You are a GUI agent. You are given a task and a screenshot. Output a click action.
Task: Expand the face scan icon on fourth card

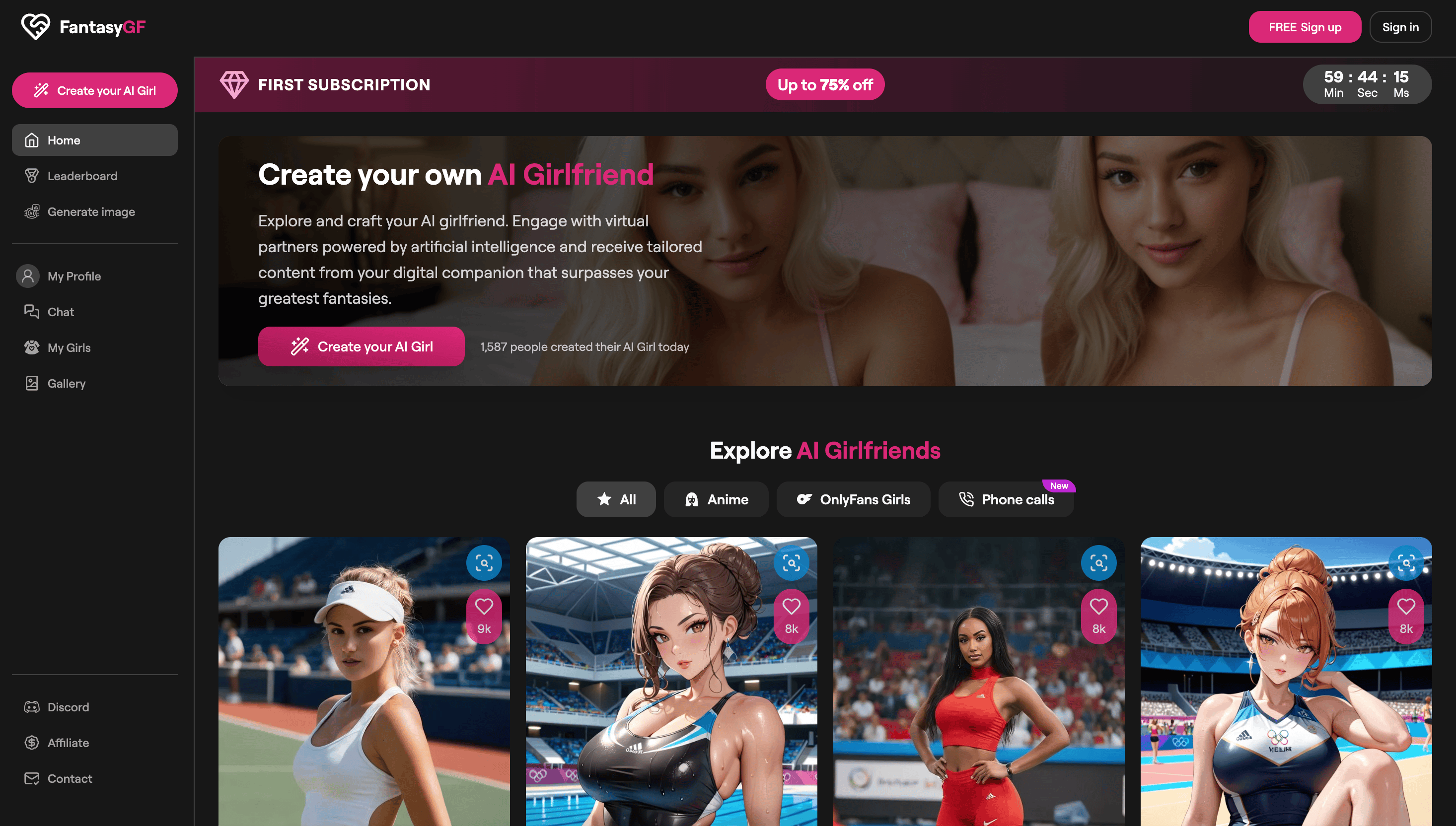point(1407,563)
